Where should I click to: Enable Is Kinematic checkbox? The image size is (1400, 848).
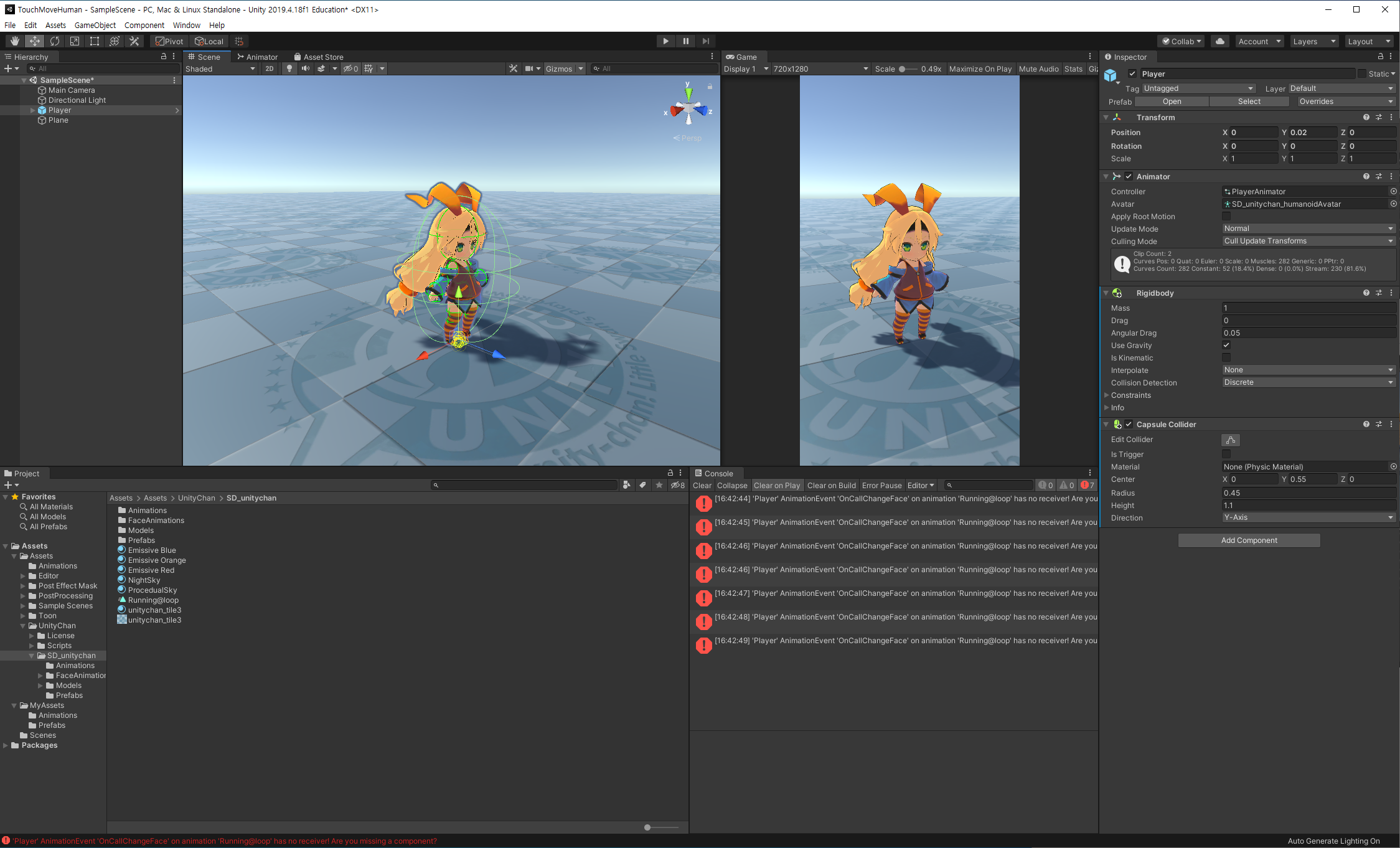1226,358
